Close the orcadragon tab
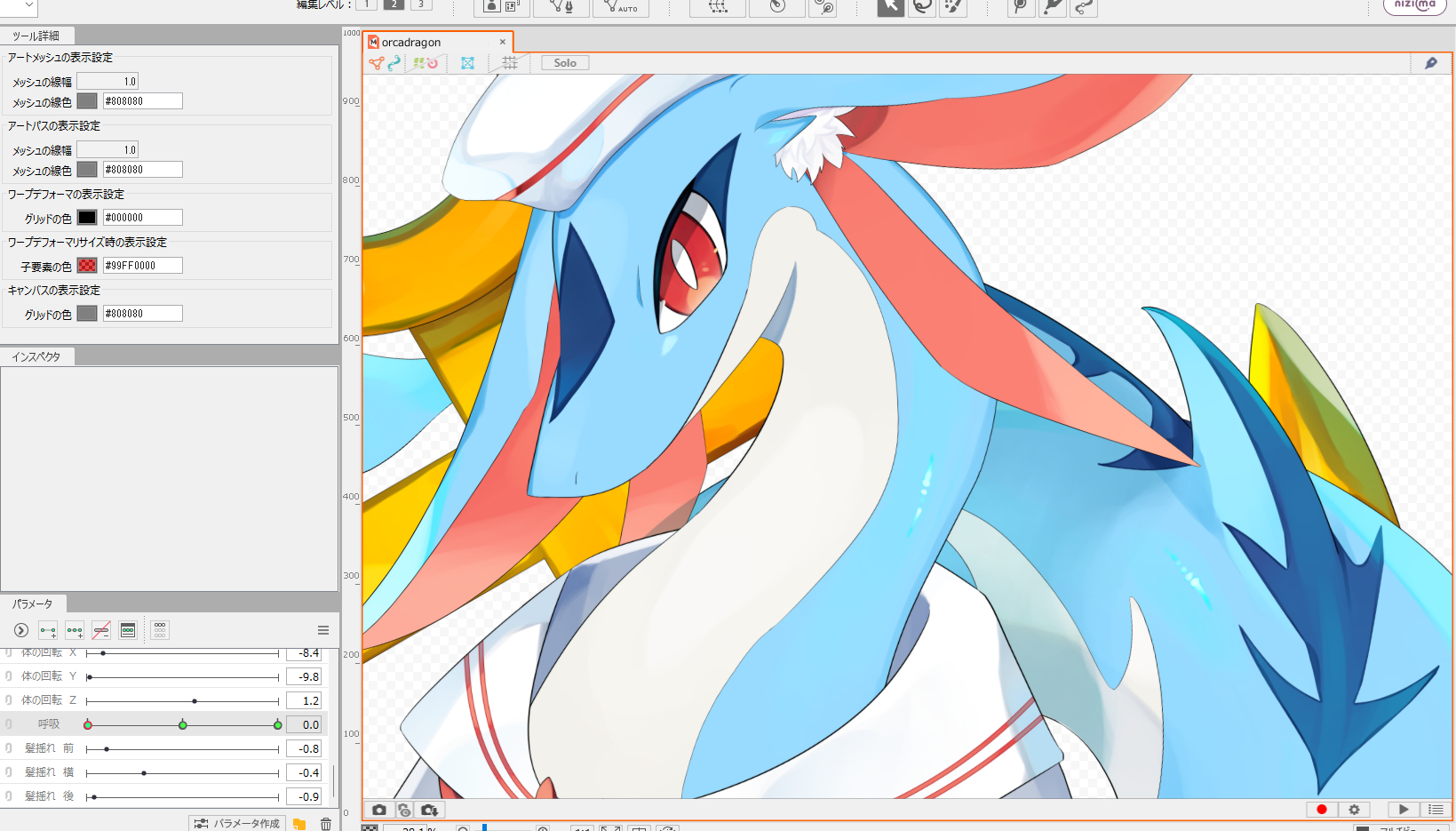The image size is (1456, 831). (x=503, y=42)
